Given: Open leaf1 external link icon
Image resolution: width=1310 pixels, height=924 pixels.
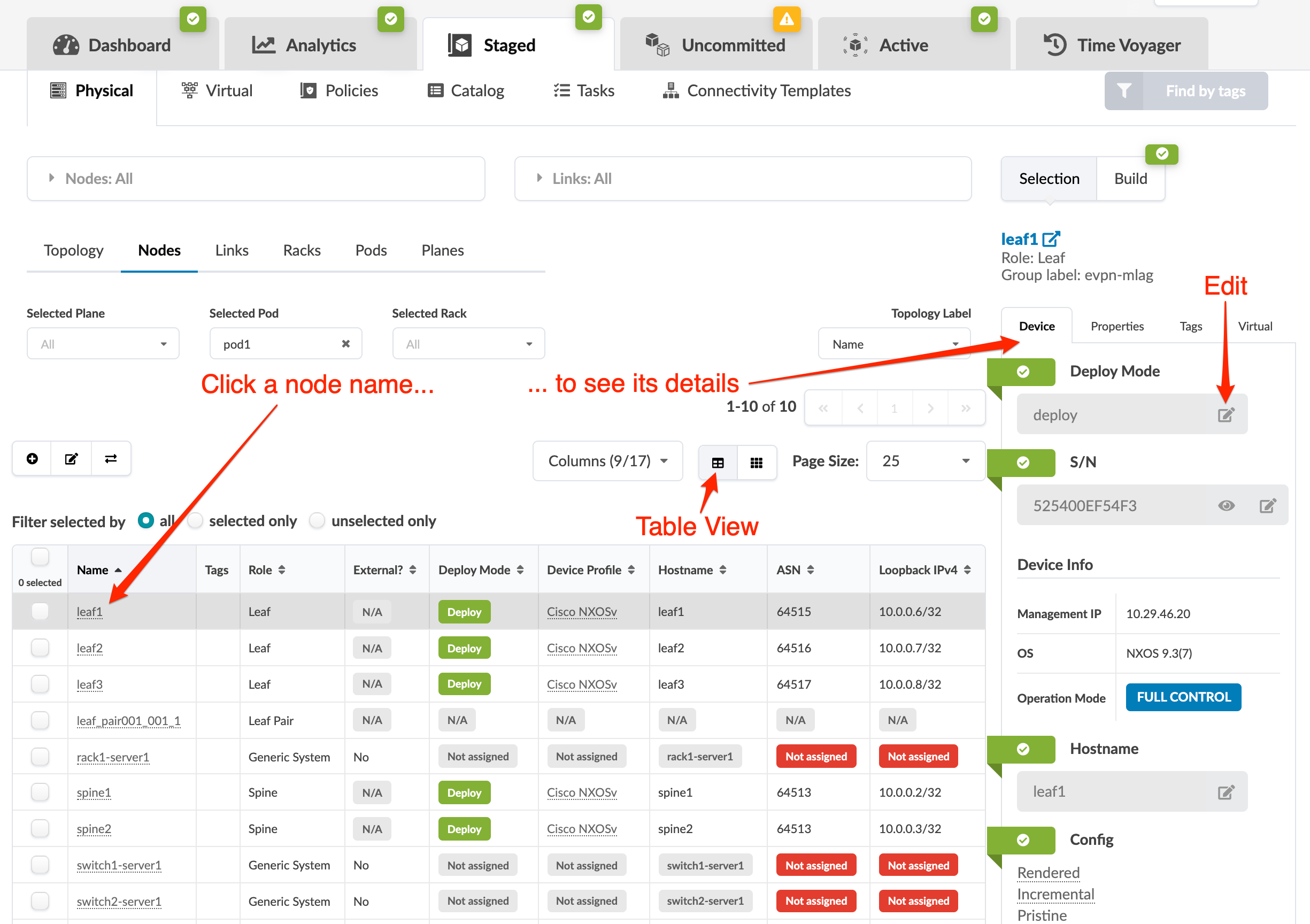Looking at the screenshot, I should coord(1050,238).
